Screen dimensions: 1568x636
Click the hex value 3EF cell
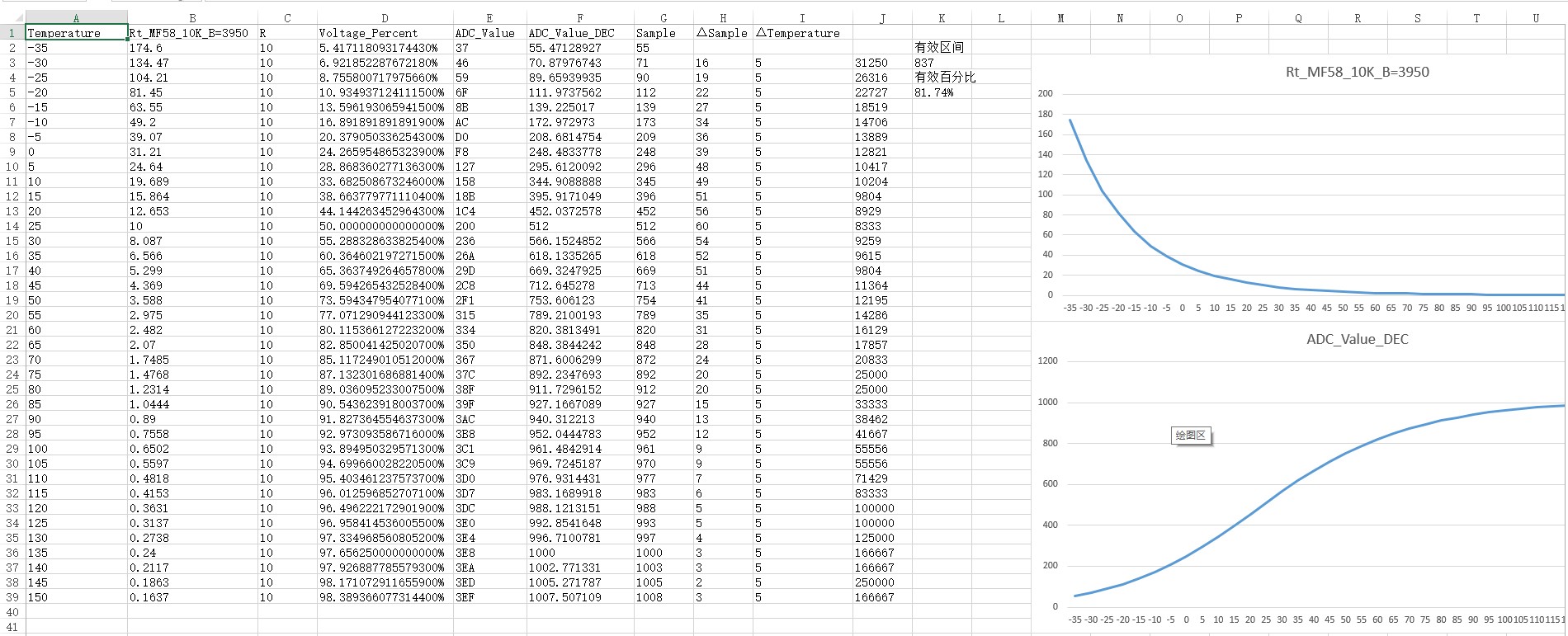coord(489,597)
